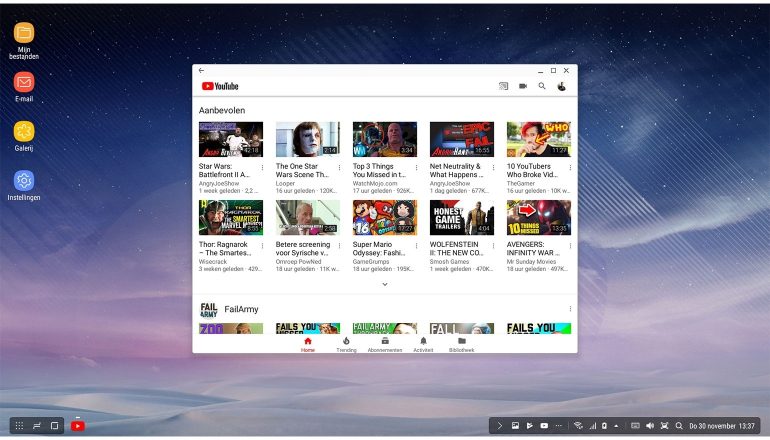Click the YouTube logo in header
This screenshot has width=770, height=440.
(x=220, y=87)
